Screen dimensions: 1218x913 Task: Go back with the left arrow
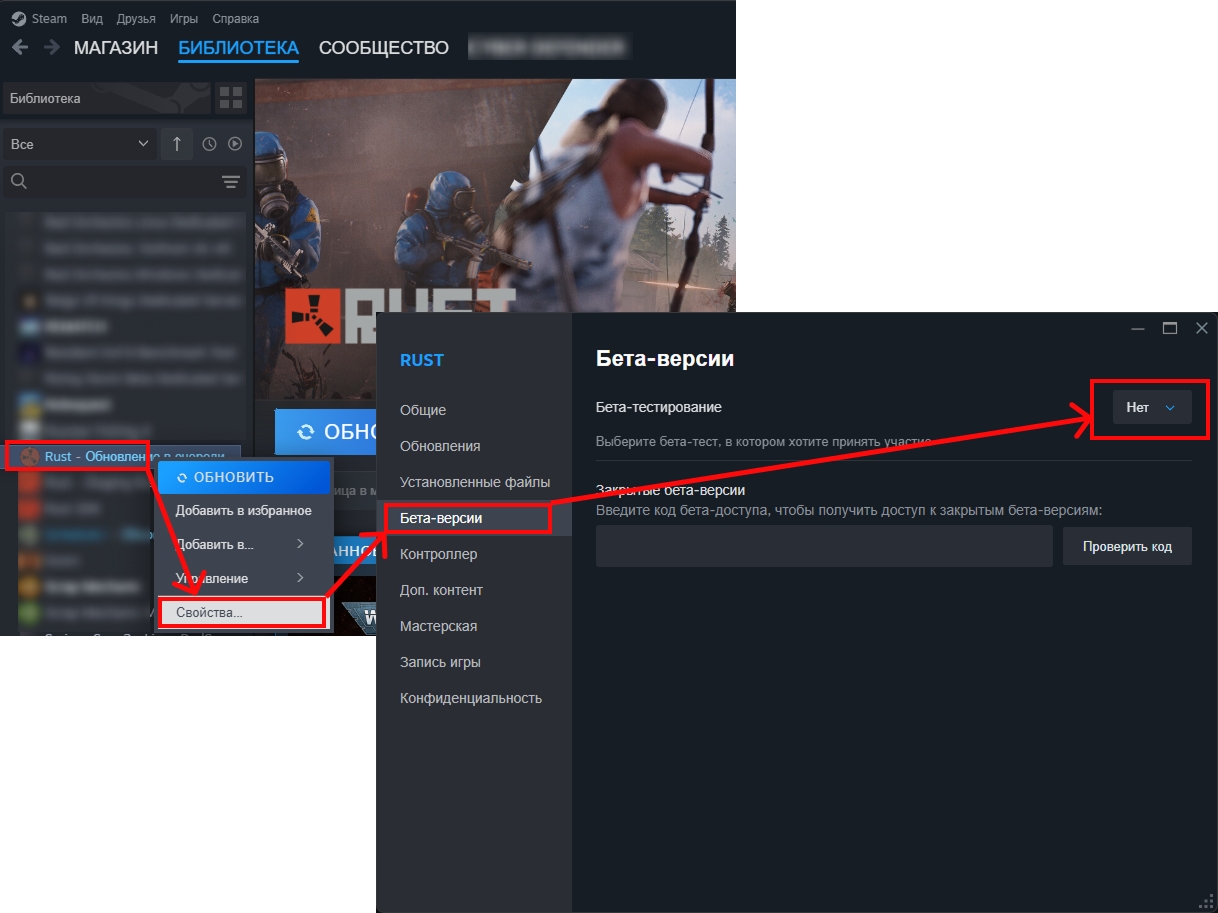pyautogui.click(x=20, y=48)
